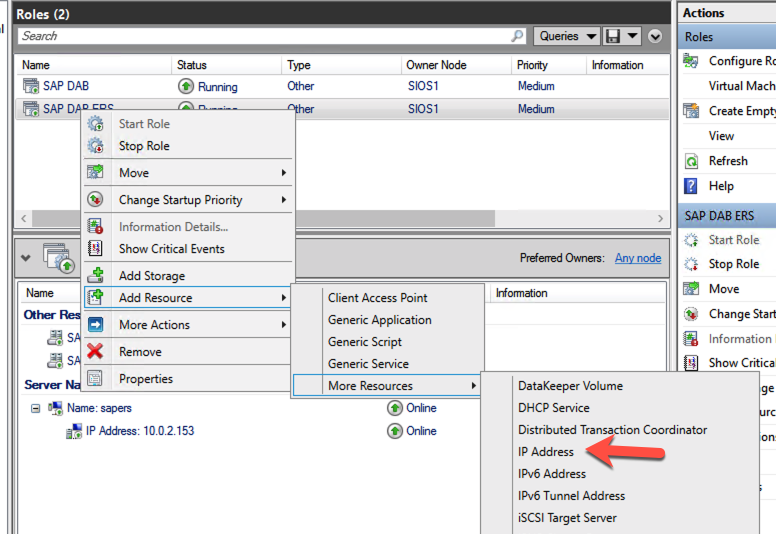Click the Any node preferred owners link
This screenshot has width=776, height=534.
638,258
